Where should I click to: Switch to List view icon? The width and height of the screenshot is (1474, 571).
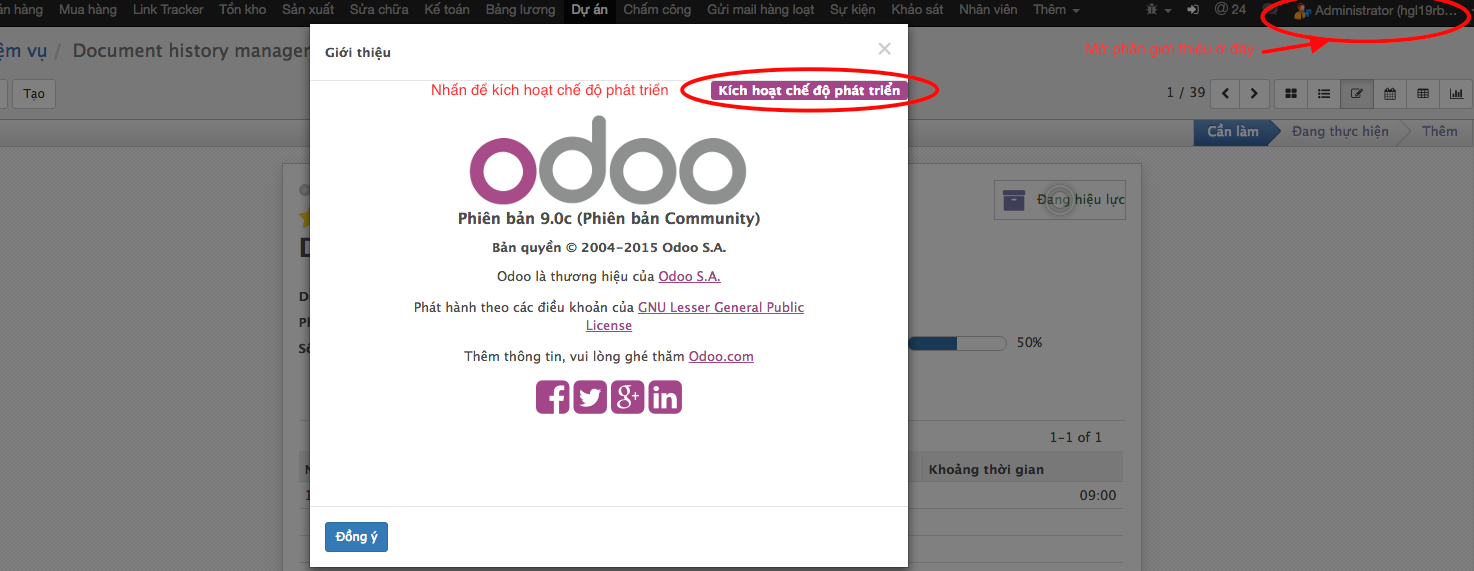coord(1324,94)
